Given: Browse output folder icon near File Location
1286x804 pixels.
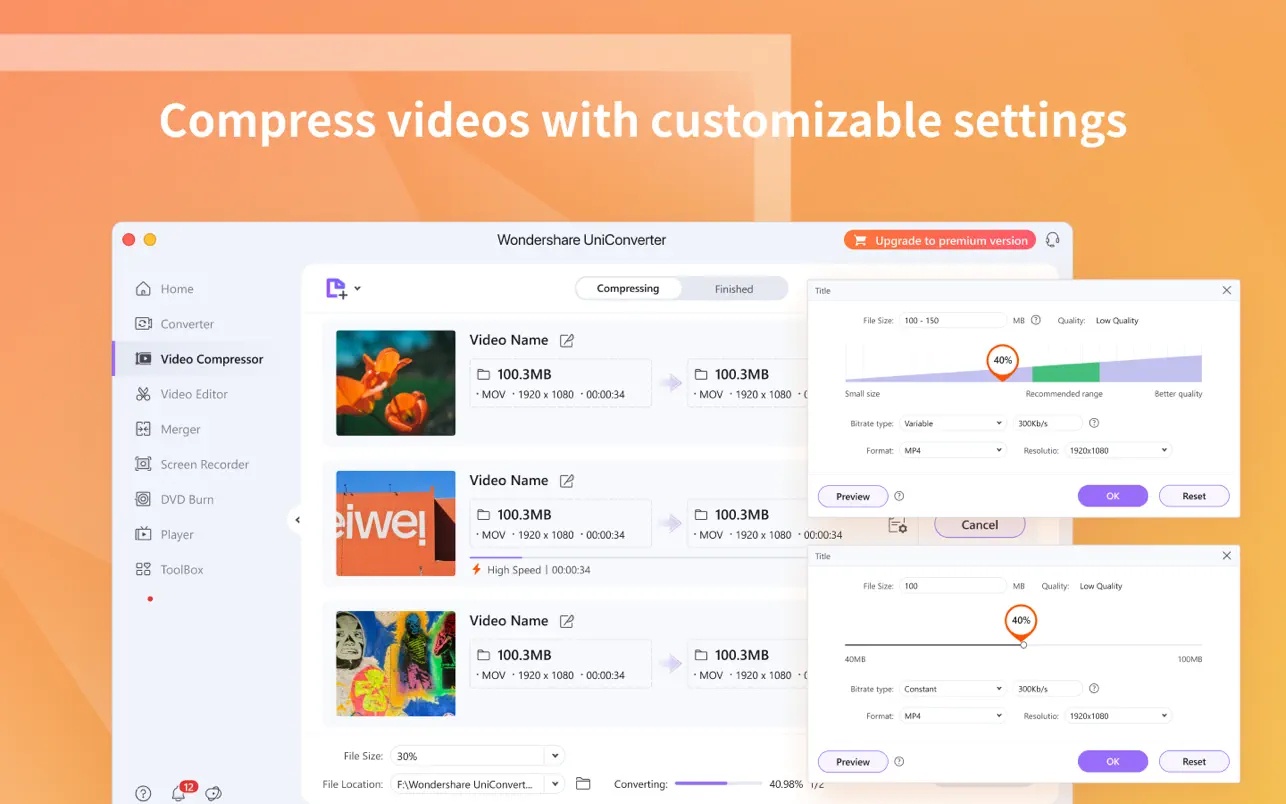Looking at the screenshot, I should click(584, 784).
